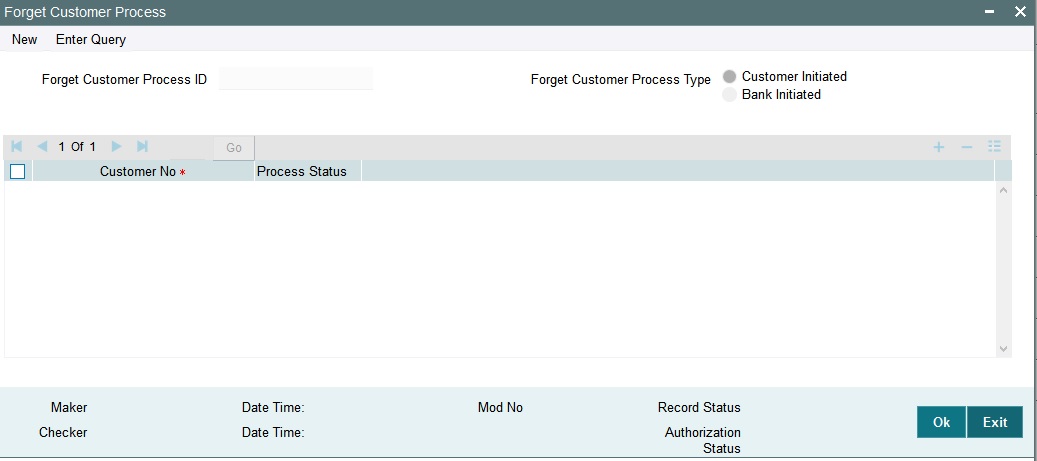This screenshot has height=461, width=1037.
Task: Select the Customer Initiated radio button
Action: 729,77
